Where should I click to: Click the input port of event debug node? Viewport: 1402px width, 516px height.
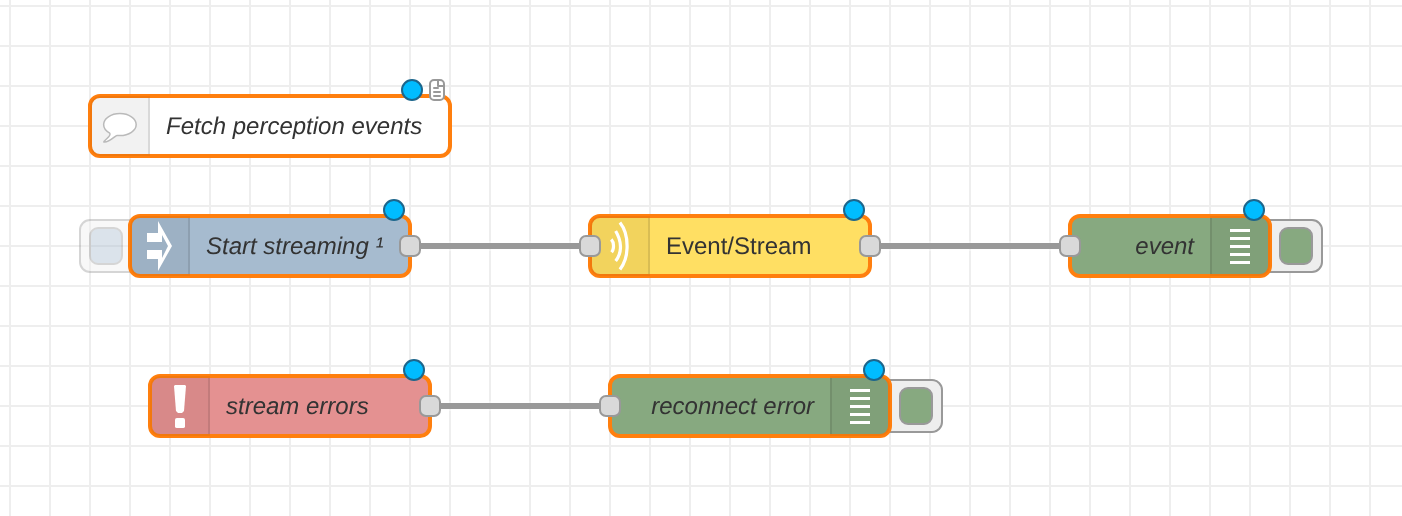[1070, 246]
